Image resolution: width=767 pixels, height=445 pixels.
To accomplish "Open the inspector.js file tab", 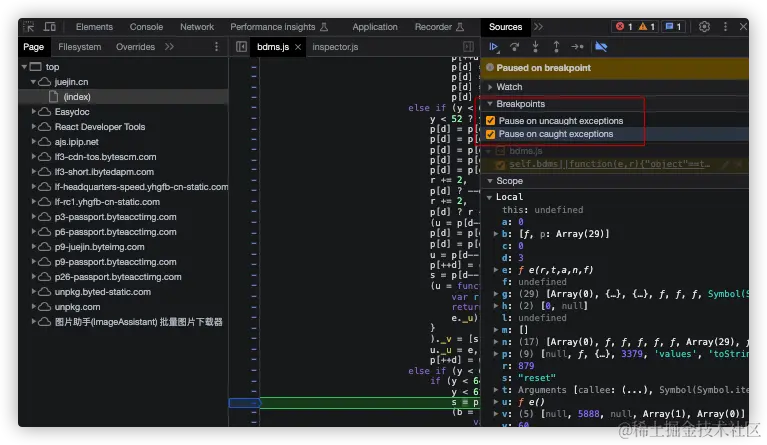I will [335, 47].
